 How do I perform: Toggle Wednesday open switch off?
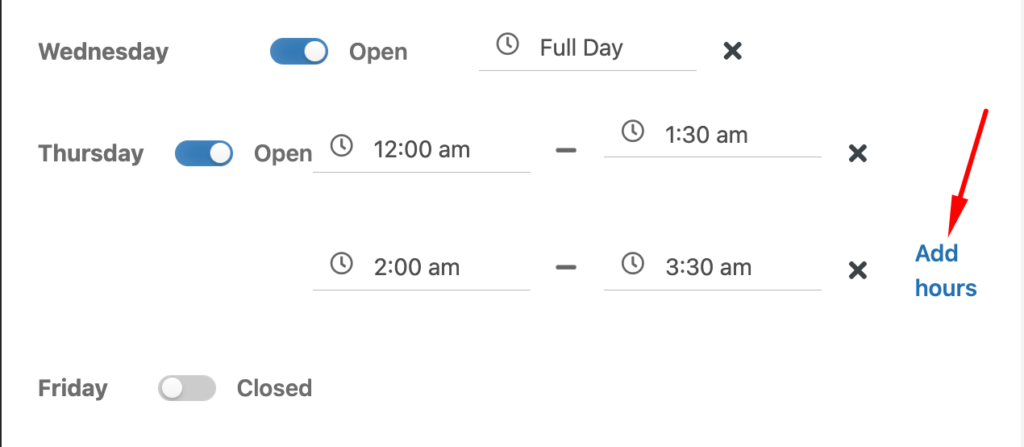(x=299, y=52)
